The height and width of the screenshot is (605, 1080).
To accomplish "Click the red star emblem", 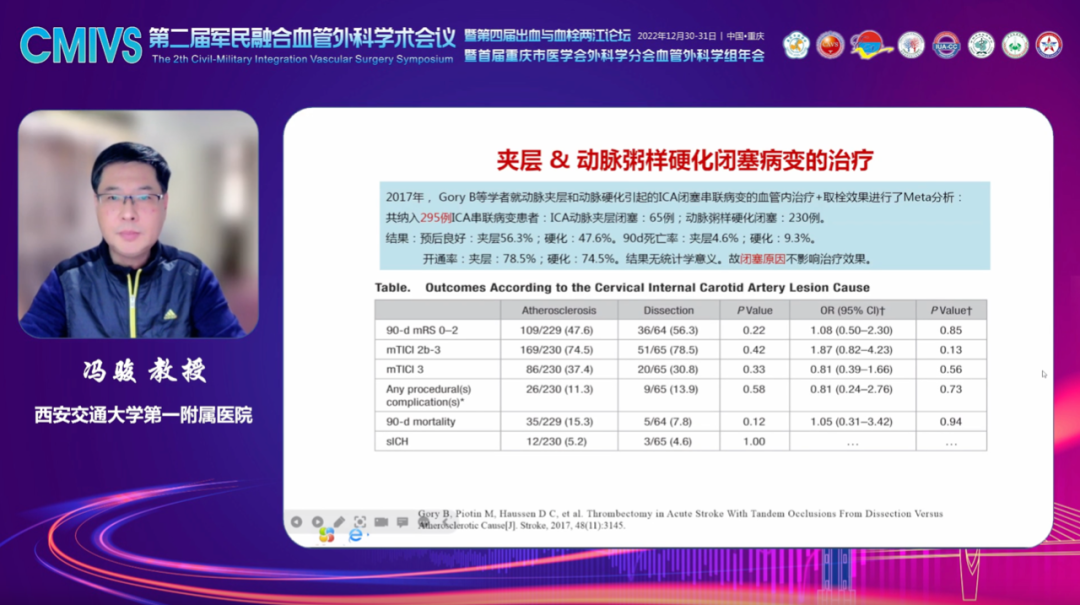I will tap(1049, 45).
